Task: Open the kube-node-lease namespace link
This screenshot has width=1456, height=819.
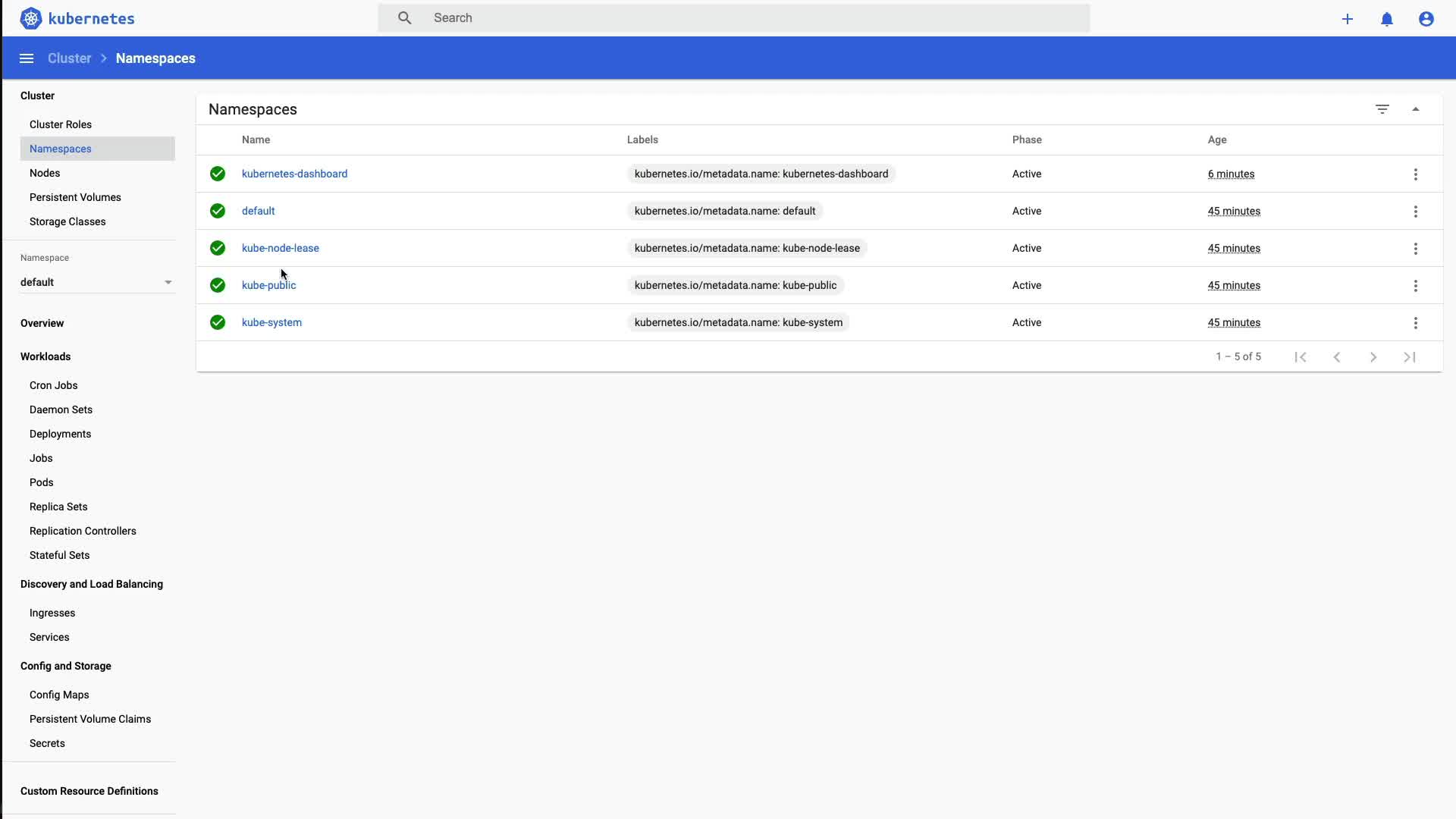Action: (280, 248)
